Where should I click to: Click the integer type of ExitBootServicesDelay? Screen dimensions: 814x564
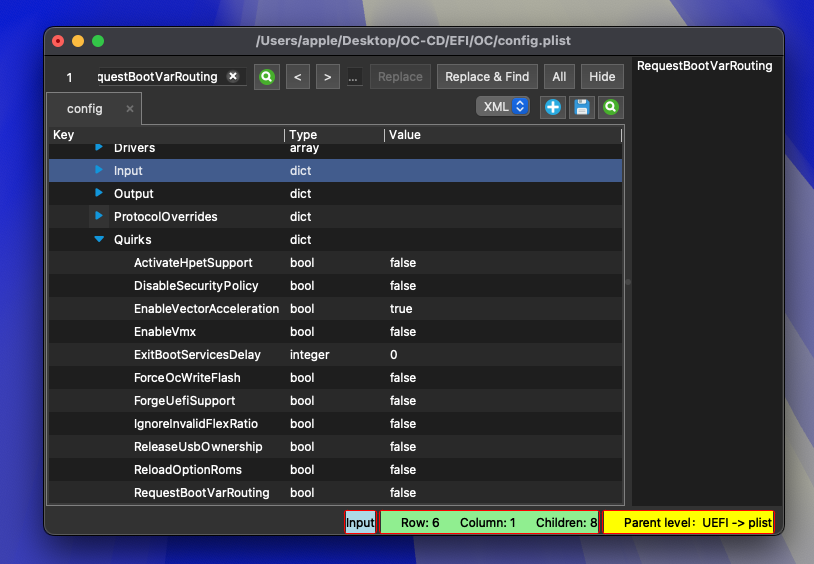tap(309, 355)
